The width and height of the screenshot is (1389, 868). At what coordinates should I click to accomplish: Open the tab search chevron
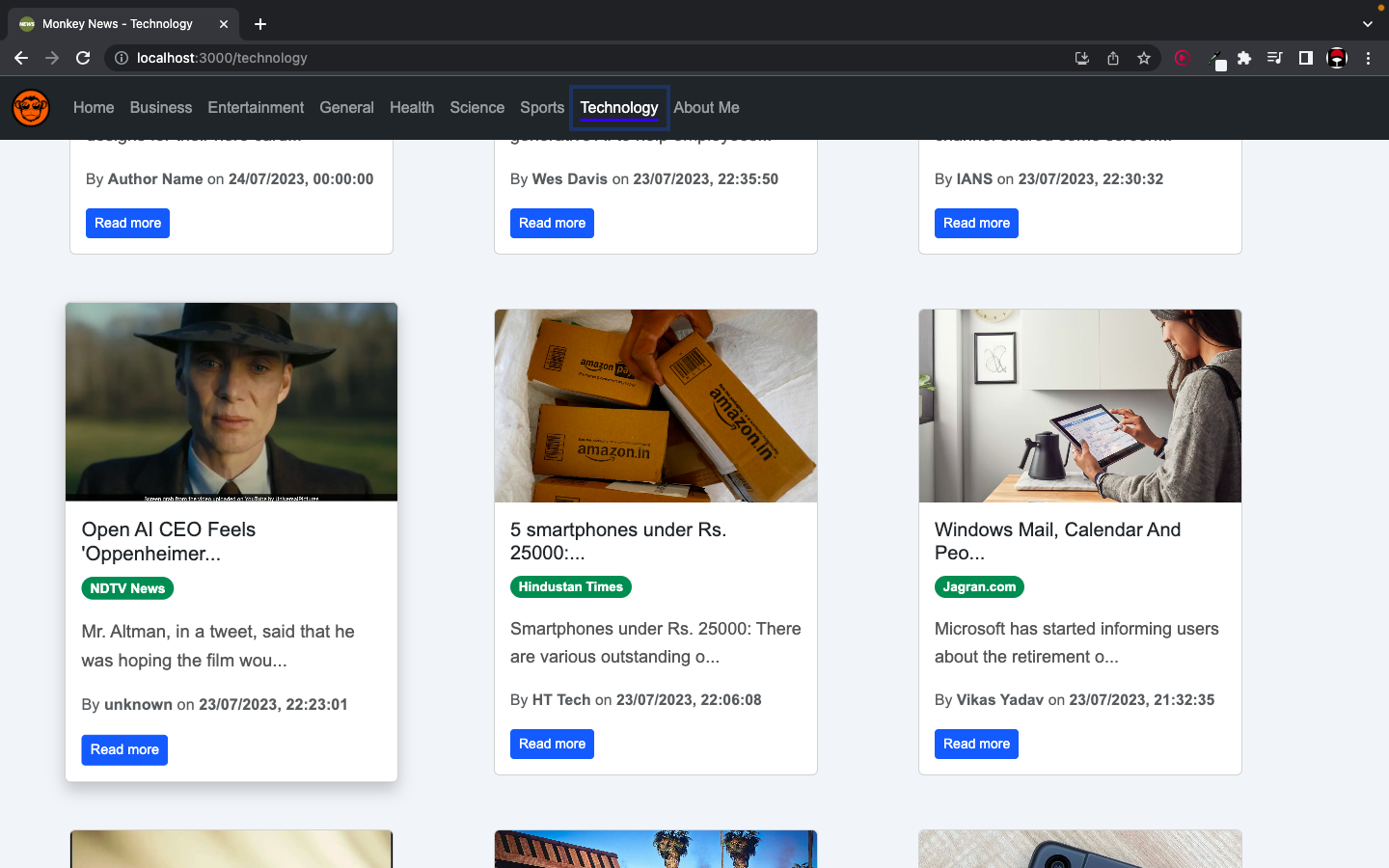[1367, 23]
